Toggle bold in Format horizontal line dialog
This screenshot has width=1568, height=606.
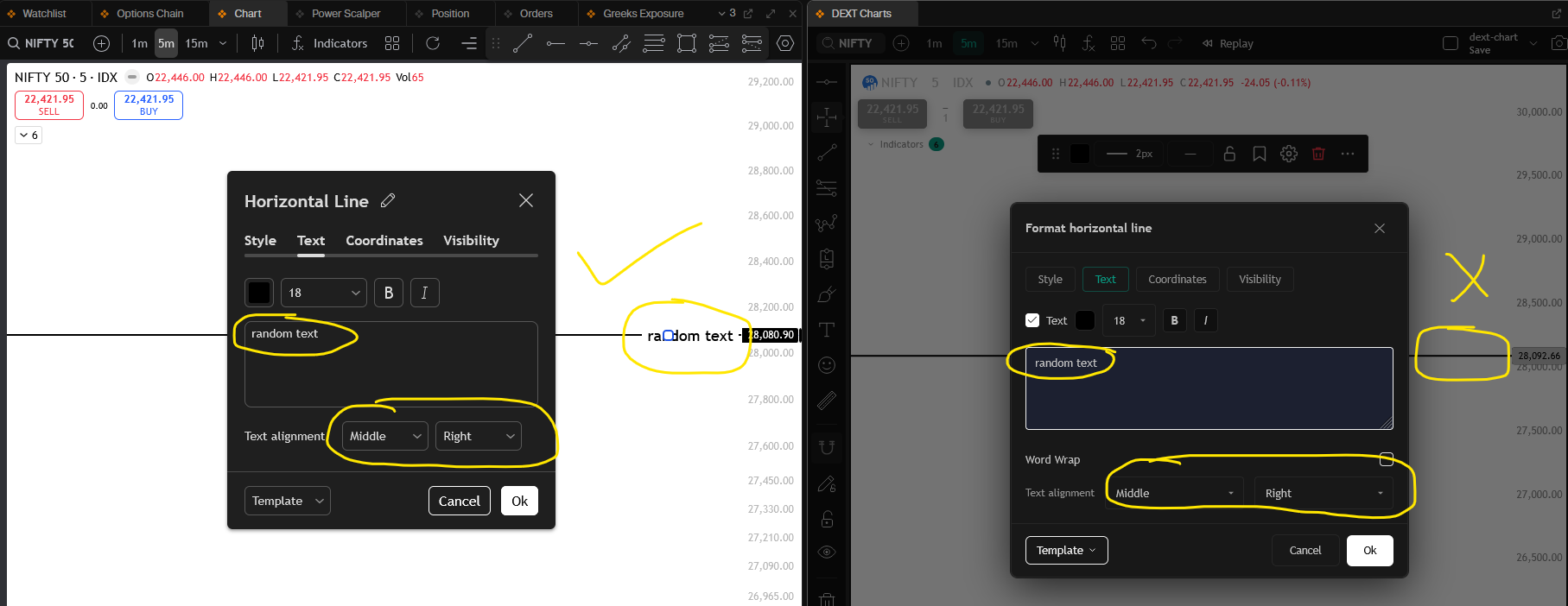pyautogui.click(x=1174, y=320)
